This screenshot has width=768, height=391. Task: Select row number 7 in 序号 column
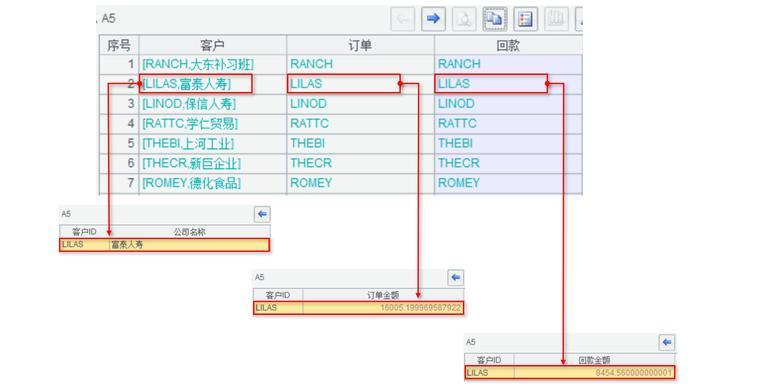119,183
